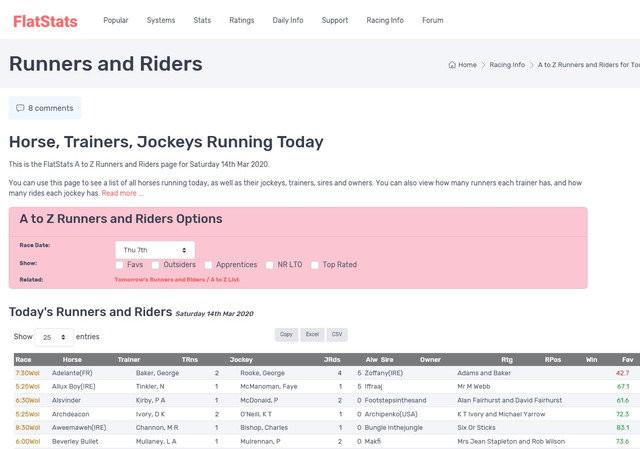
Task: Click owner Adams and Baker
Action: [484, 373]
